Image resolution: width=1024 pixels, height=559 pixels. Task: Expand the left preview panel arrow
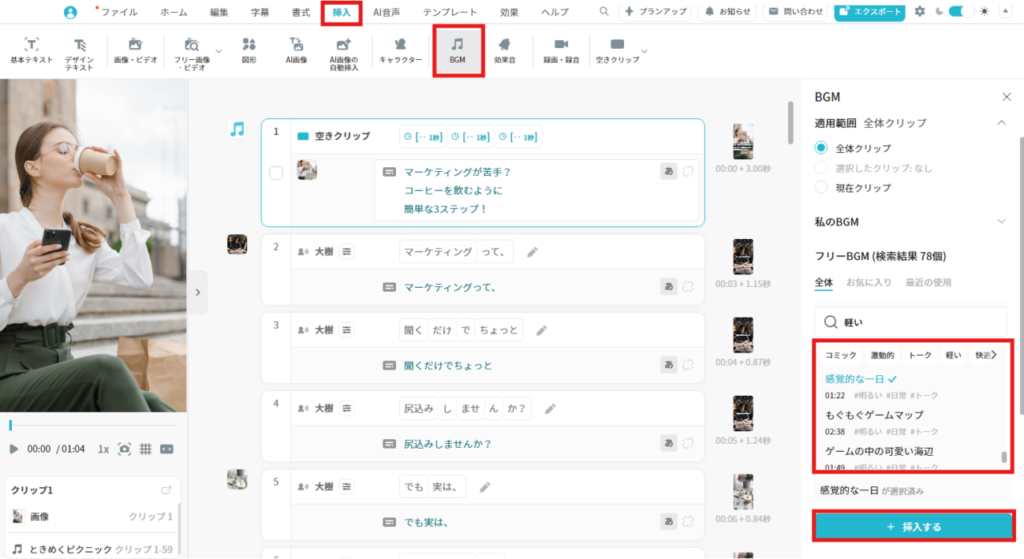click(198, 292)
